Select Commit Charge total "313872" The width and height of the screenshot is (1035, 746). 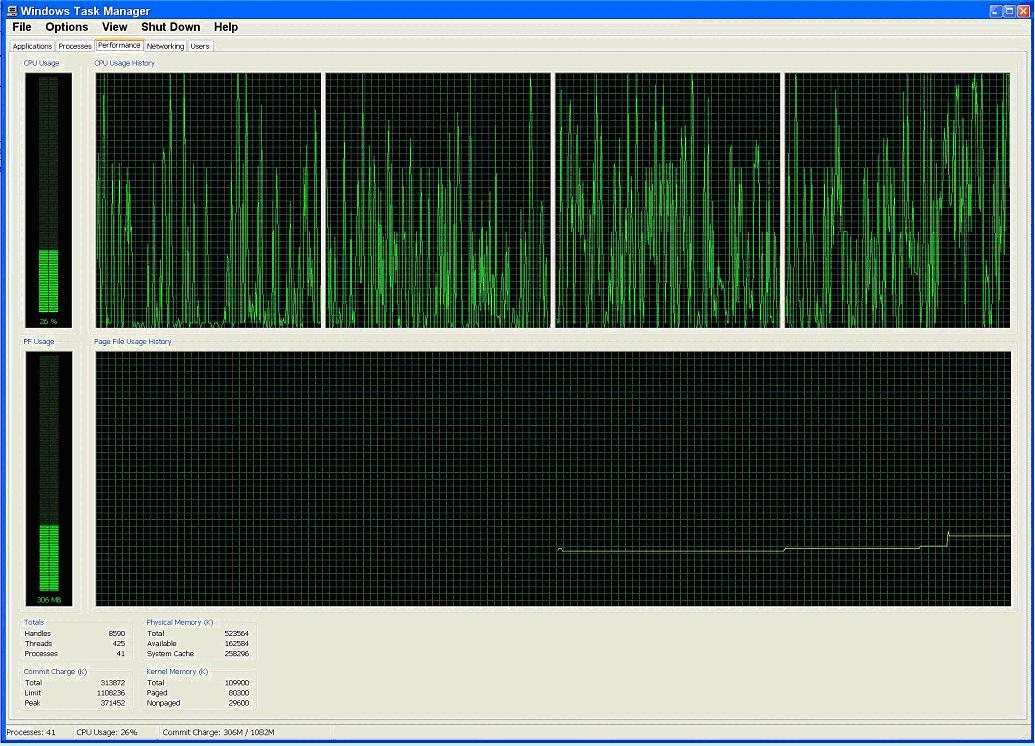113,683
